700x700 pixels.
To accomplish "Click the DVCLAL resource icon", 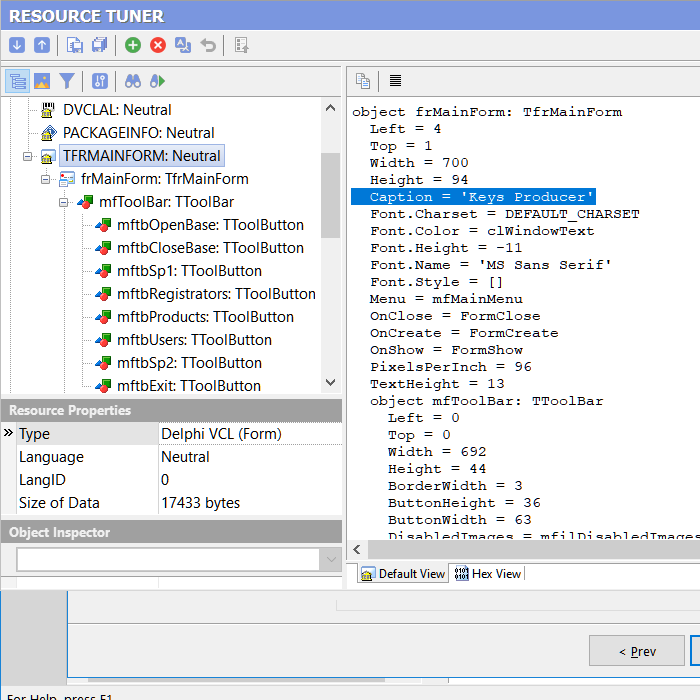I will pos(48,110).
